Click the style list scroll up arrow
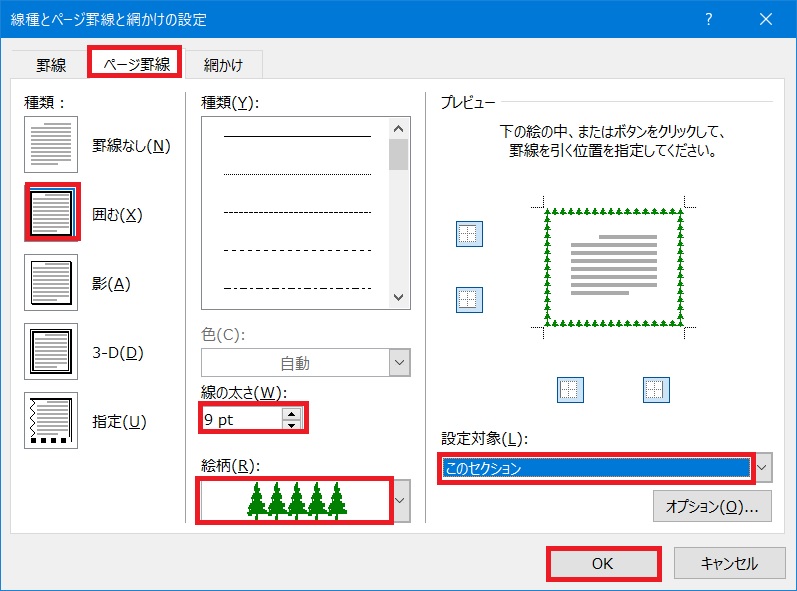The height and width of the screenshot is (591, 797). (x=398, y=129)
